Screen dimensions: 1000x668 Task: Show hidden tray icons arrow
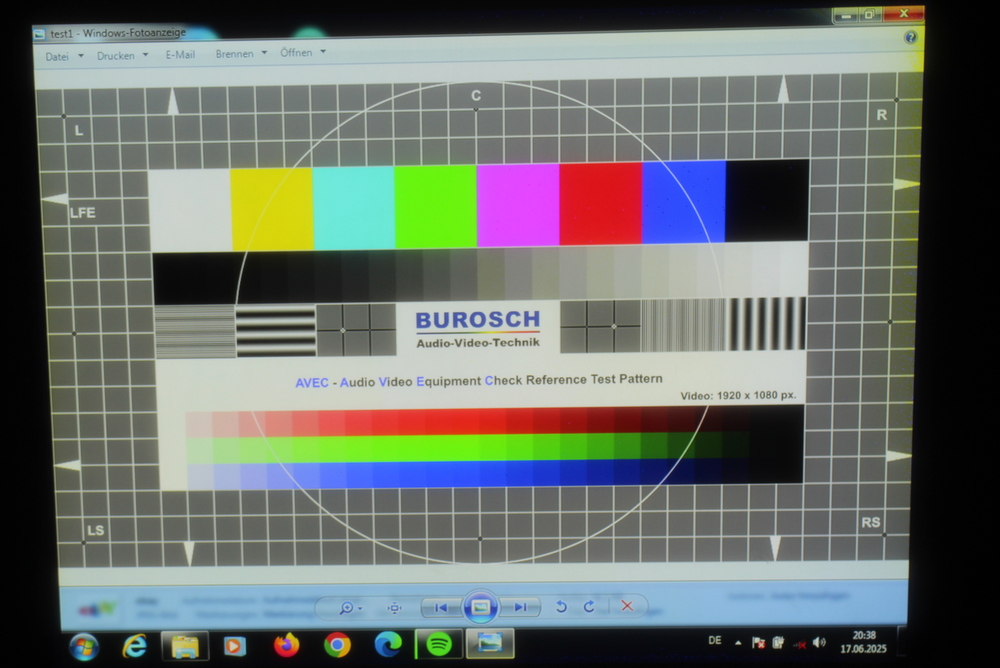pyautogui.click(x=738, y=643)
